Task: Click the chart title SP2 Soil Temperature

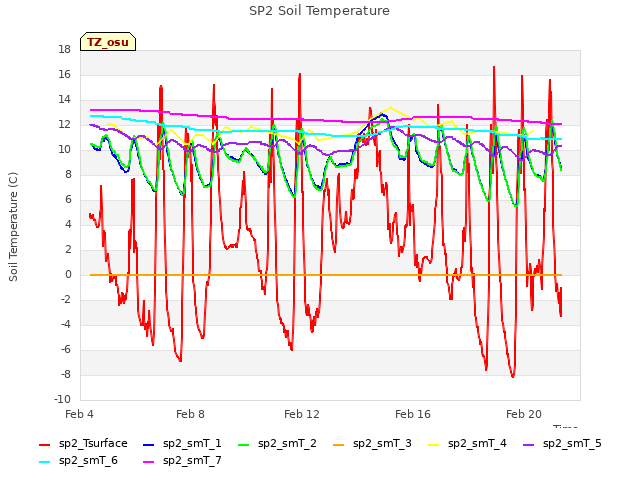Action: point(319,11)
